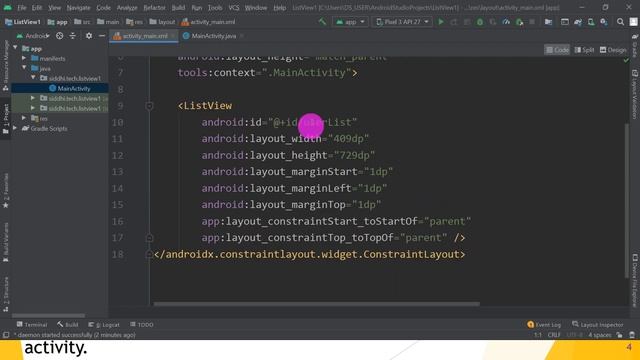Open SDK Manager icon
The height and width of the screenshot is (360, 640).
point(604,22)
